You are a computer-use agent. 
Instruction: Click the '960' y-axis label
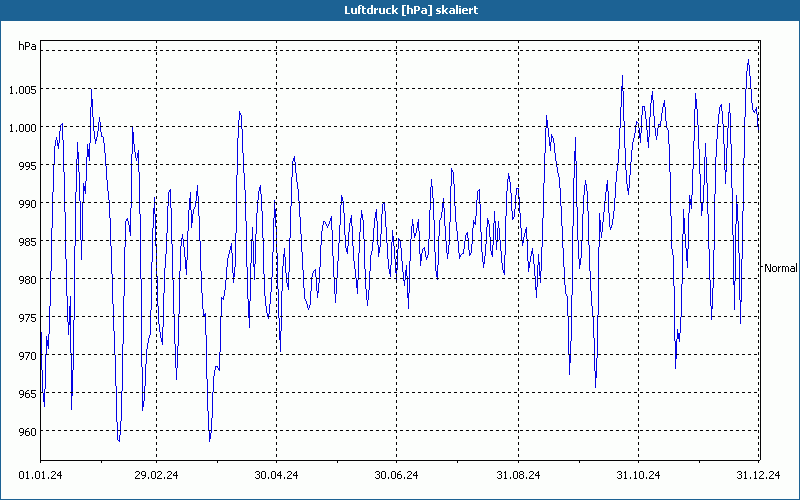[28, 432]
